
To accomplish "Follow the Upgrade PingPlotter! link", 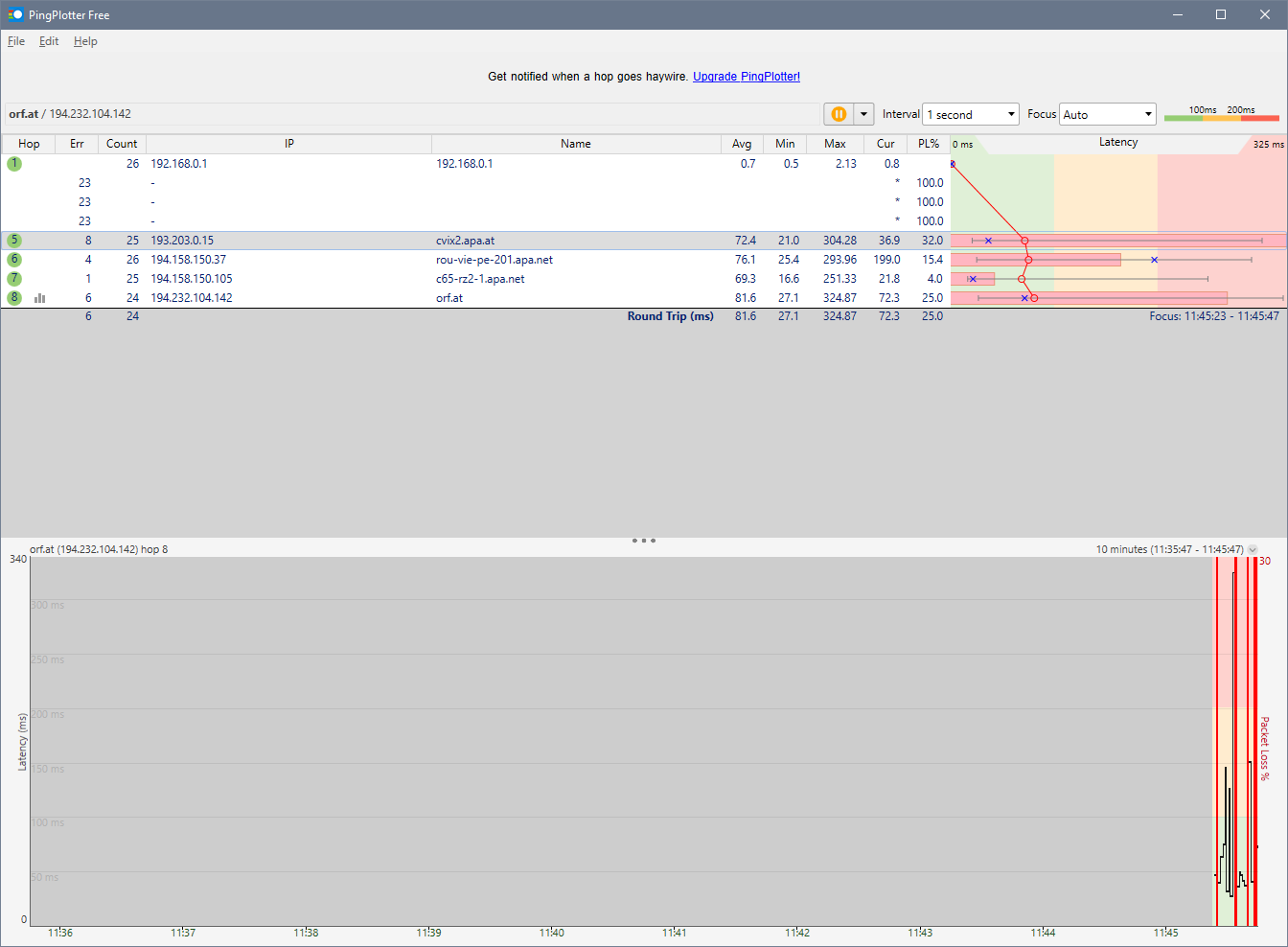I will [747, 77].
